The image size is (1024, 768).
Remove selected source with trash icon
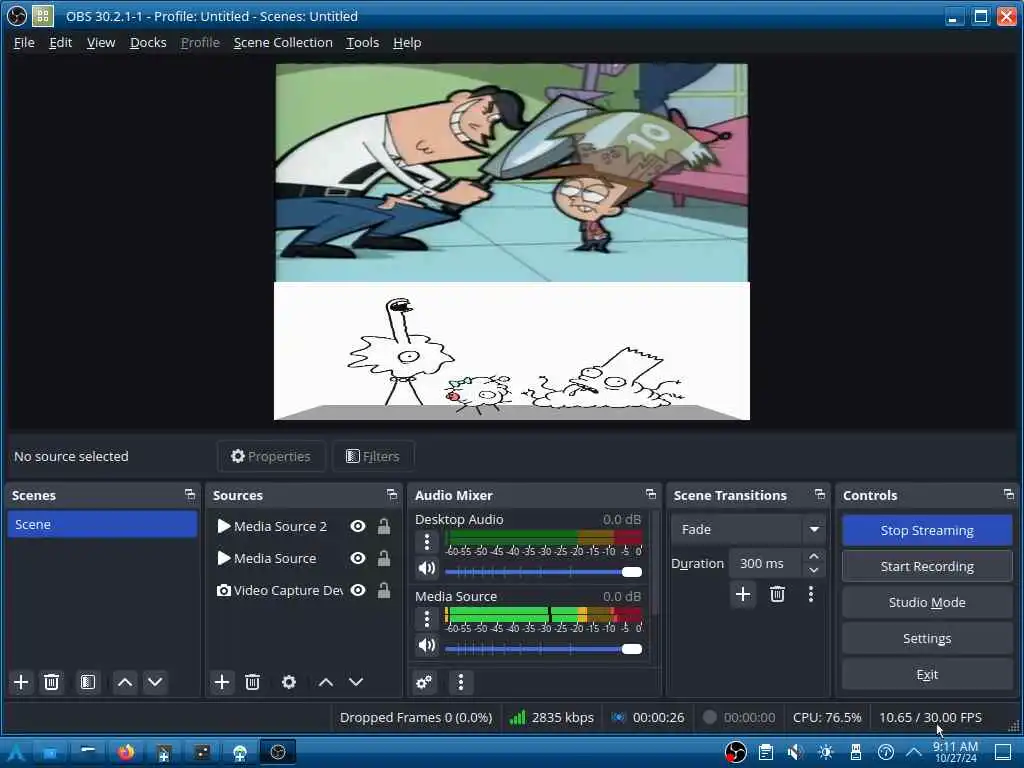[x=252, y=682]
